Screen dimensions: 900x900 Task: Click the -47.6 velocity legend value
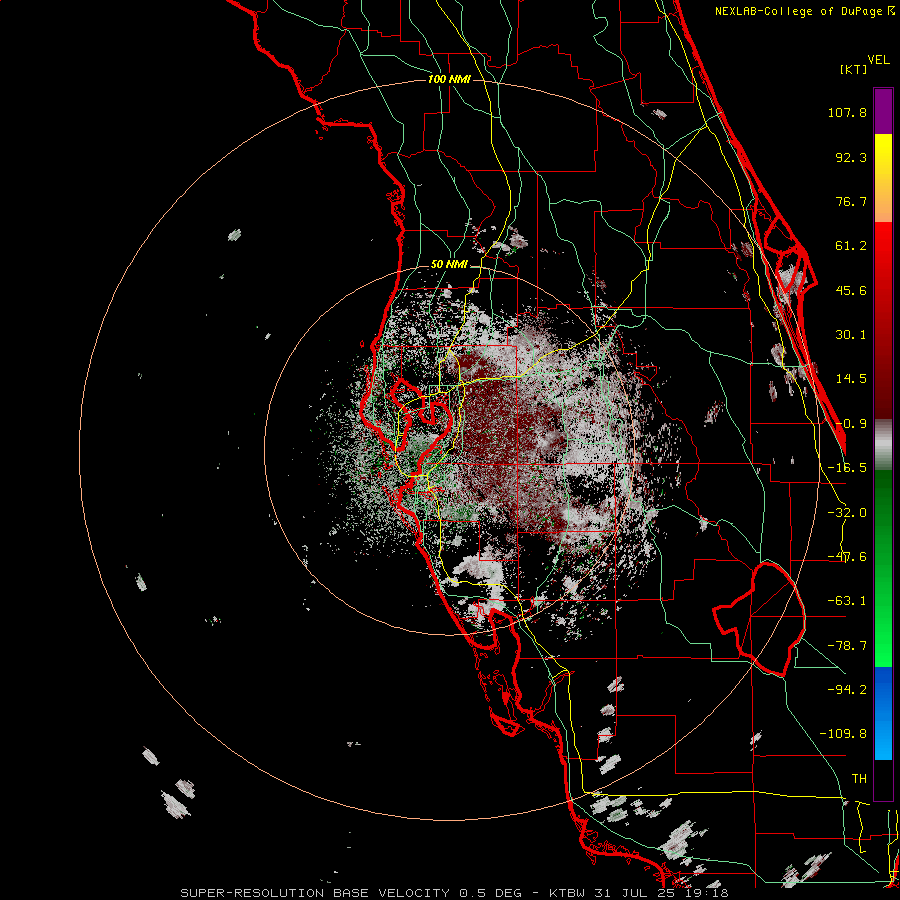click(847, 557)
